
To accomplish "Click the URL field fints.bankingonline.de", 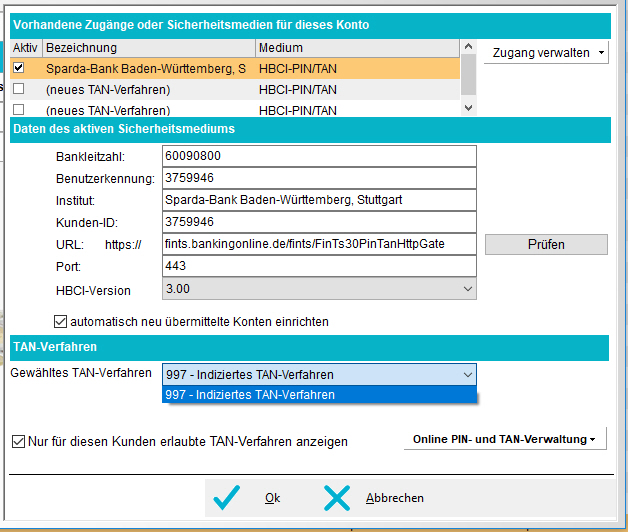I will click(x=319, y=244).
